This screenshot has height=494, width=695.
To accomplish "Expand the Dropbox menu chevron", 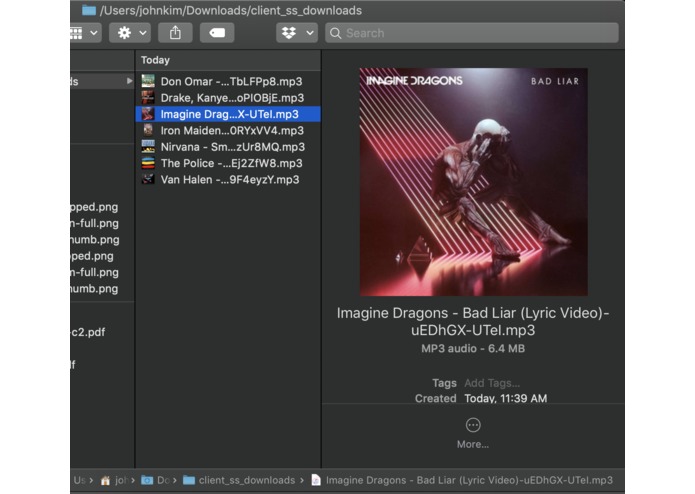I will 310,33.
